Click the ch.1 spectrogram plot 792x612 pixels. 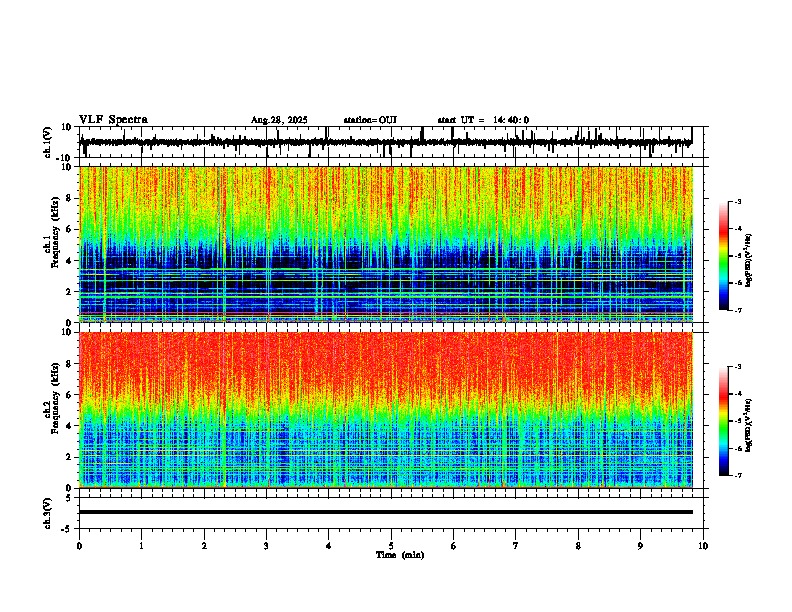tap(385, 244)
